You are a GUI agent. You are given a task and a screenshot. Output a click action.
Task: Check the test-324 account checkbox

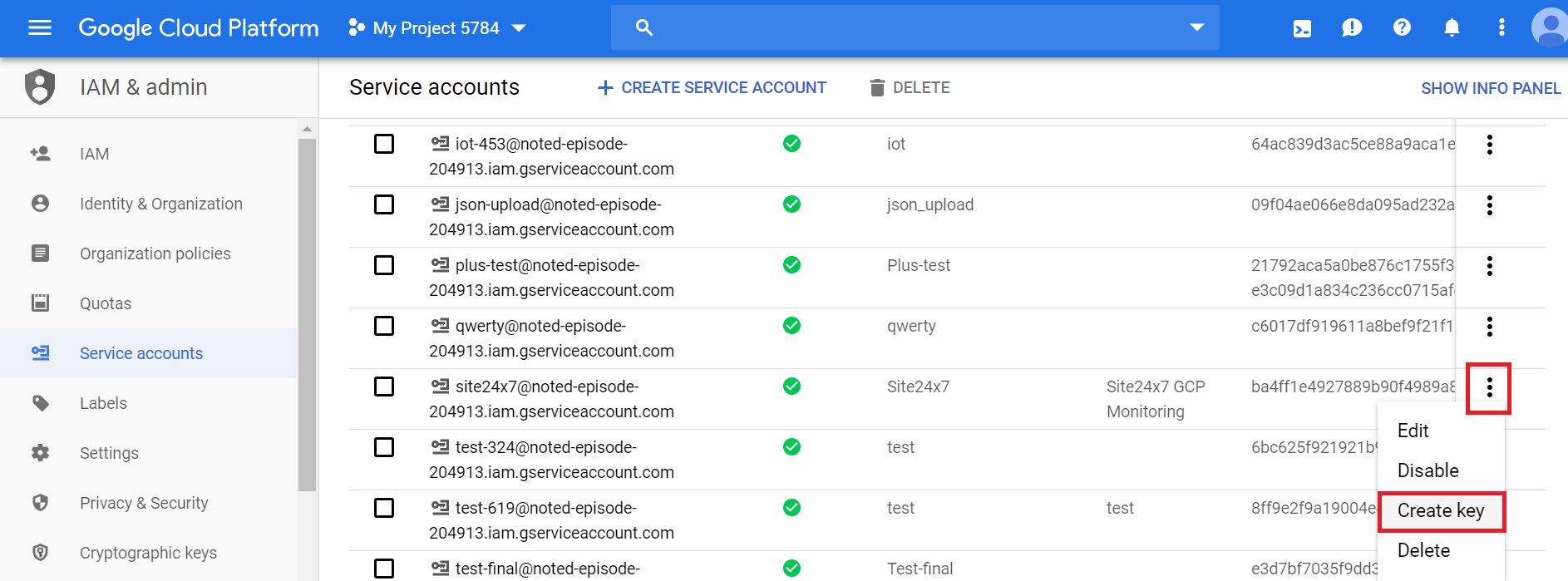(x=384, y=447)
